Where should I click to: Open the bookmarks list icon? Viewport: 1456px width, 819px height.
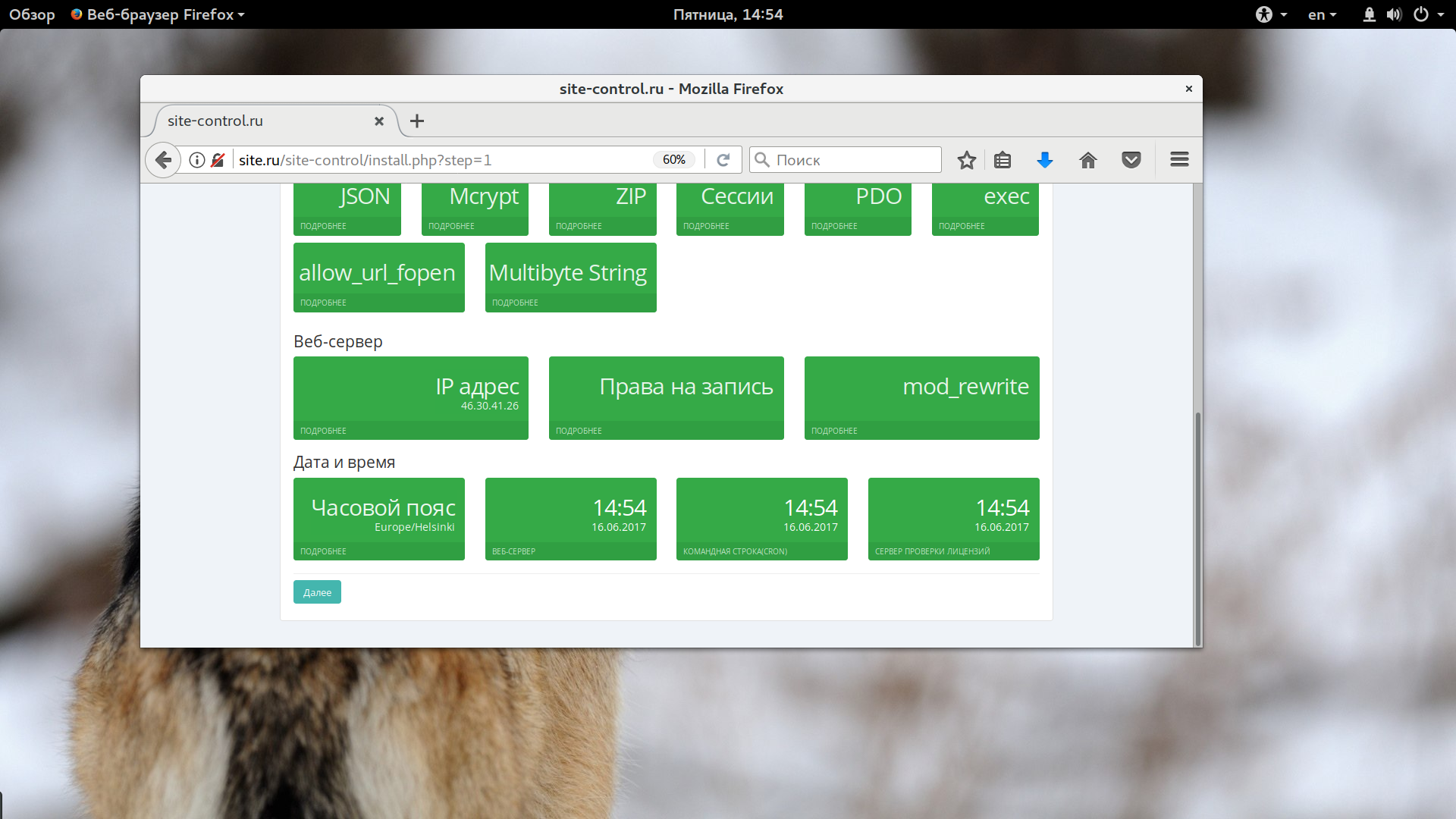click(x=1003, y=160)
